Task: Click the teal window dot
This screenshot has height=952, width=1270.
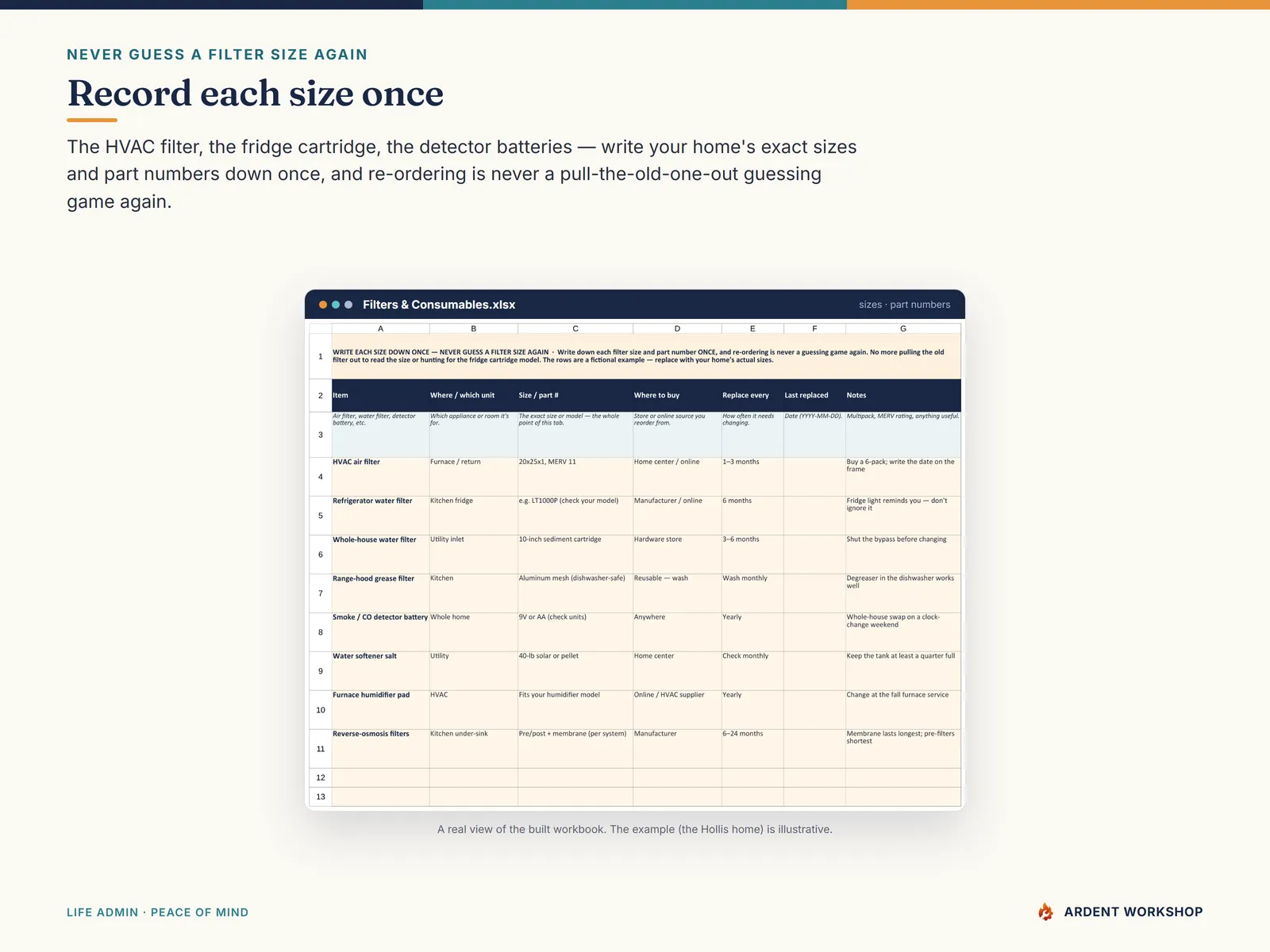Action: 336,305
